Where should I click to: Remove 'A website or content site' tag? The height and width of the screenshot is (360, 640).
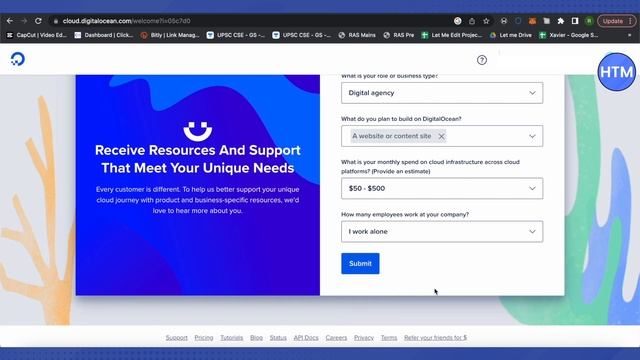[x=441, y=136]
